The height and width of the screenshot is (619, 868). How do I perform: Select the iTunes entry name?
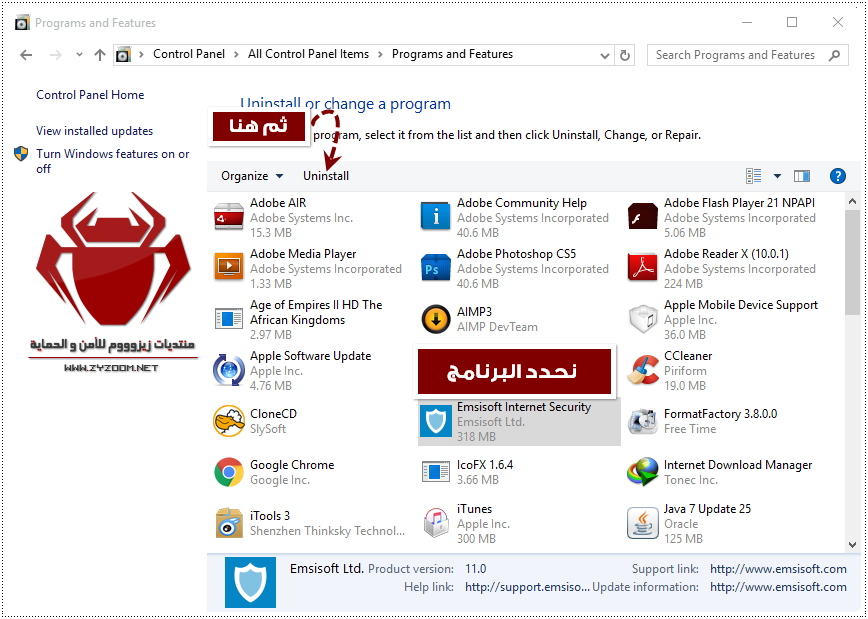[474, 508]
